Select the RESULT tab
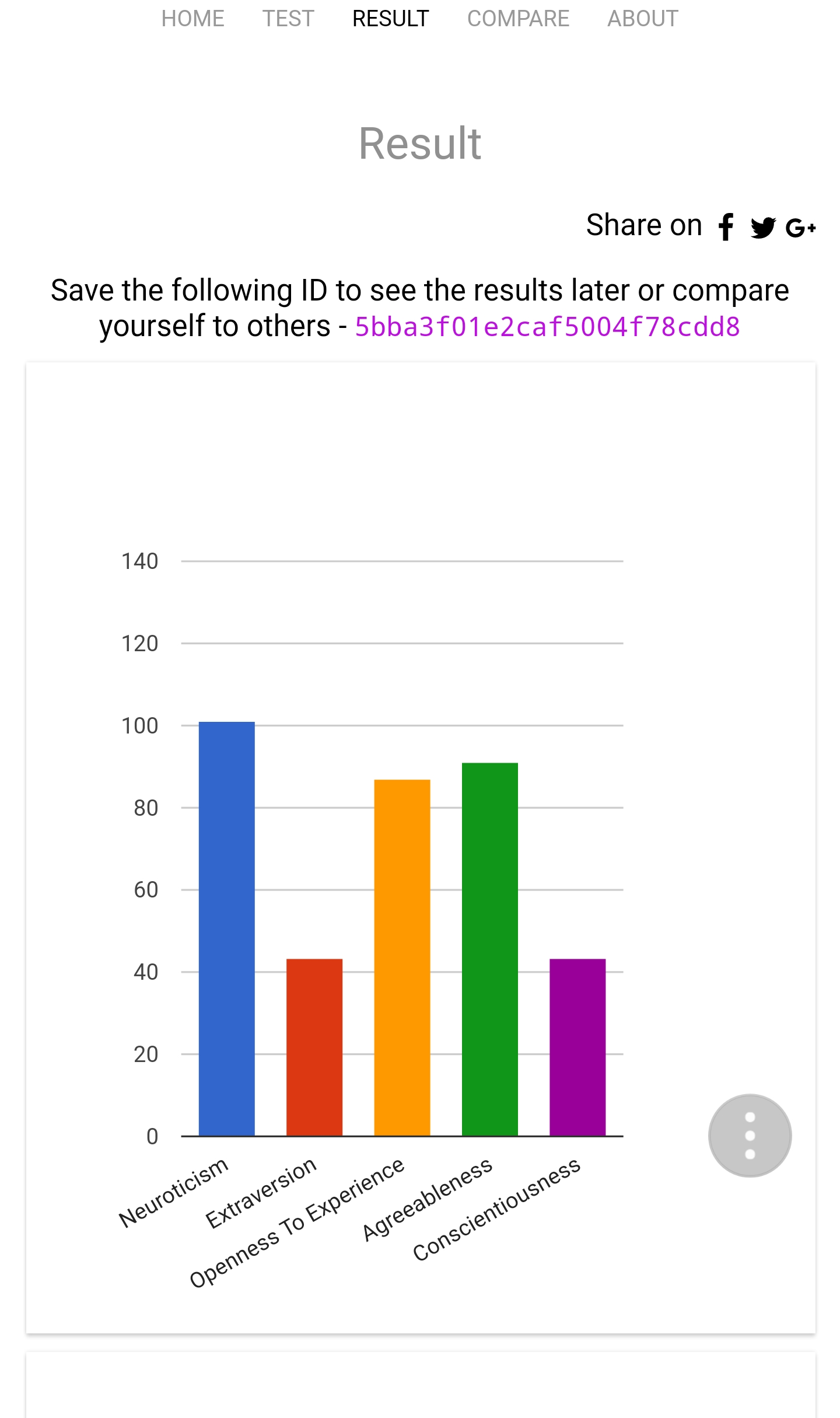The height and width of the screenshot is (1418, 840). pyautogui.click(x=391, y=19)
